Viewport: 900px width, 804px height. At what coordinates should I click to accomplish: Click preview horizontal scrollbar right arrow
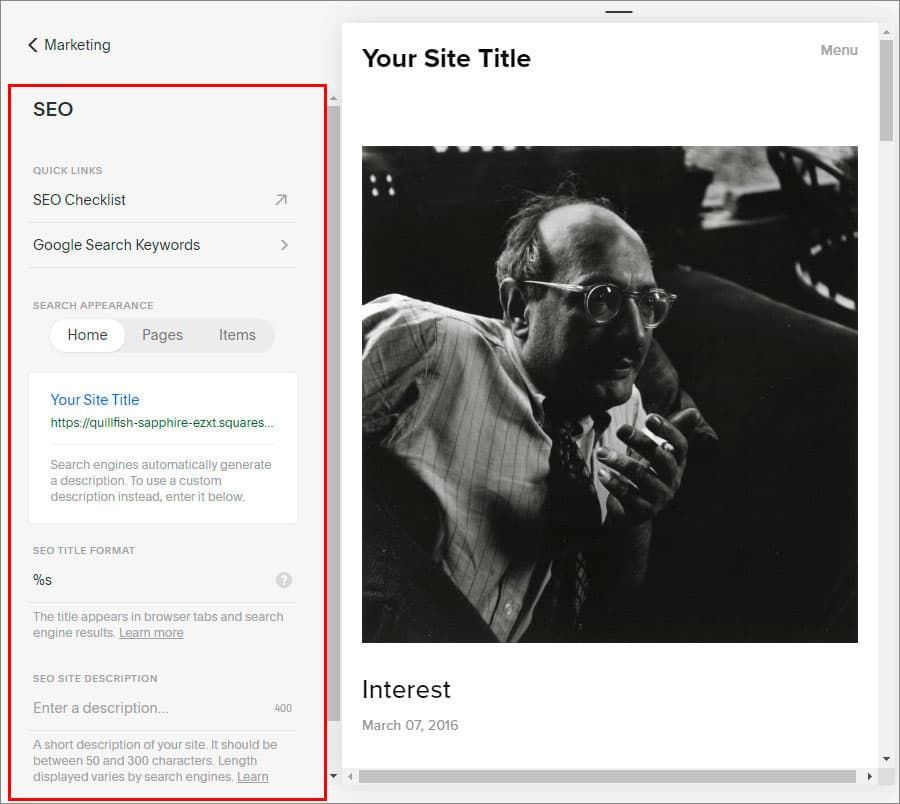870,776
